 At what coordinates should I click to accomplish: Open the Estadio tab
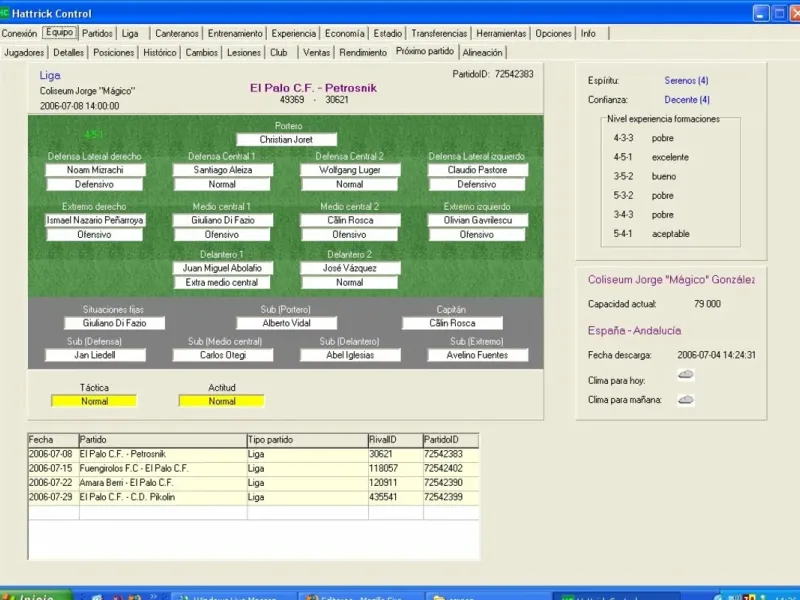point(388,33)
